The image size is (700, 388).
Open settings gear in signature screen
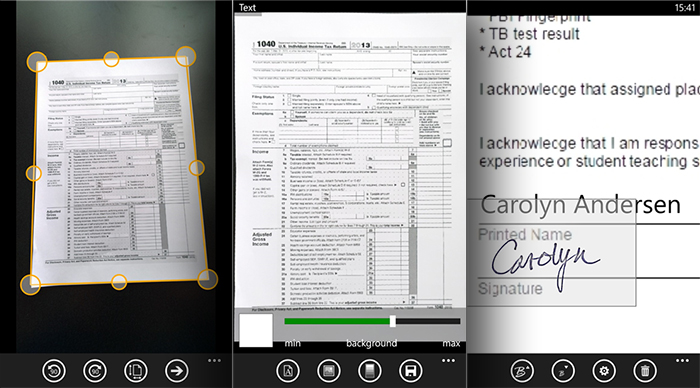(604, 371)
